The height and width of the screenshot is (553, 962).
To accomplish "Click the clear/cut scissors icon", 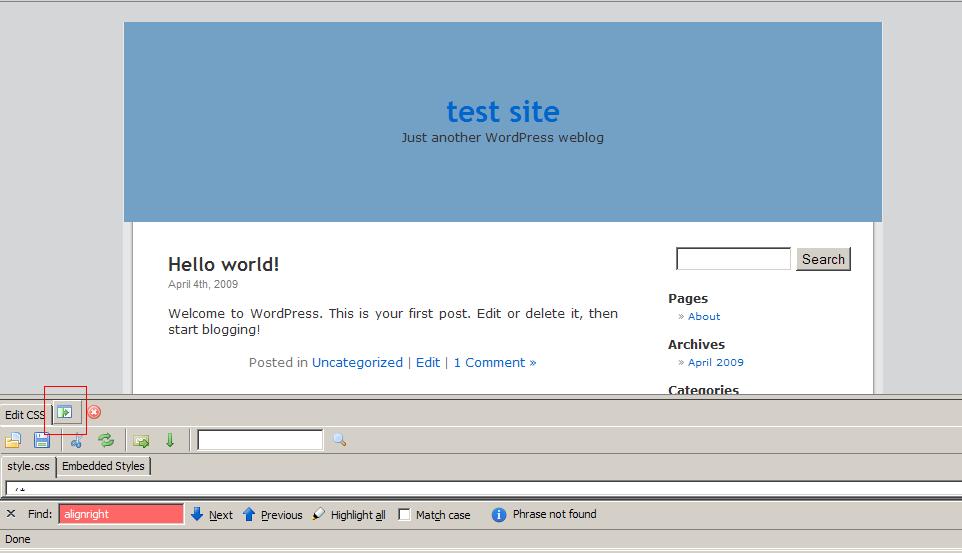I will pos(77,440).
